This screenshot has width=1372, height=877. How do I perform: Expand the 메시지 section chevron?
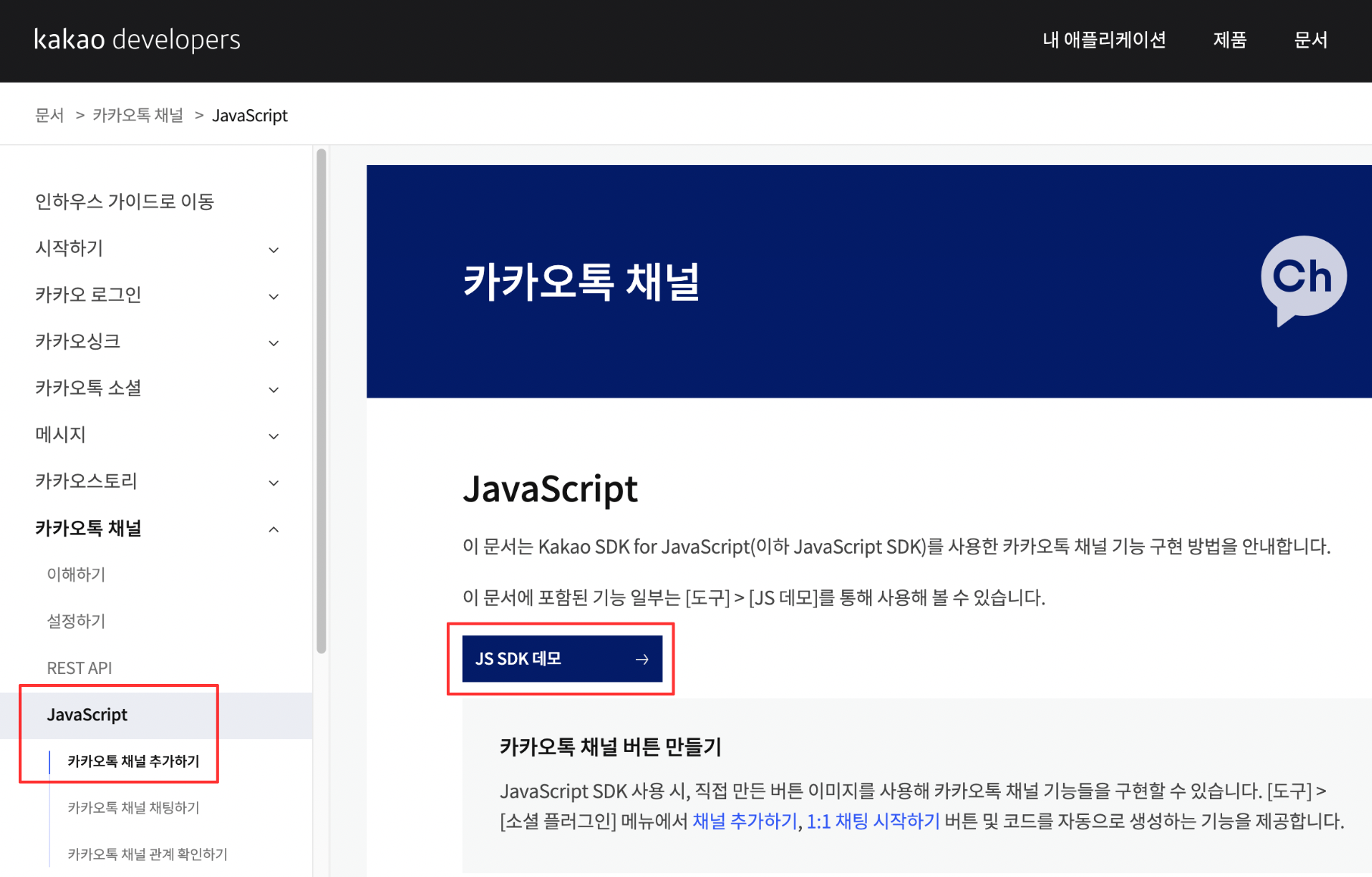click(274, 436)
